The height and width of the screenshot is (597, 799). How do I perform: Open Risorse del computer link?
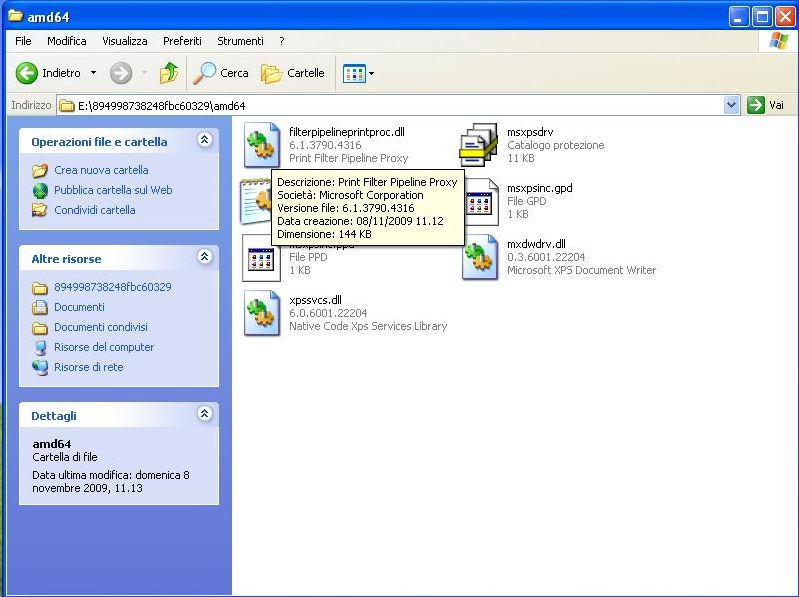(104, 347)
